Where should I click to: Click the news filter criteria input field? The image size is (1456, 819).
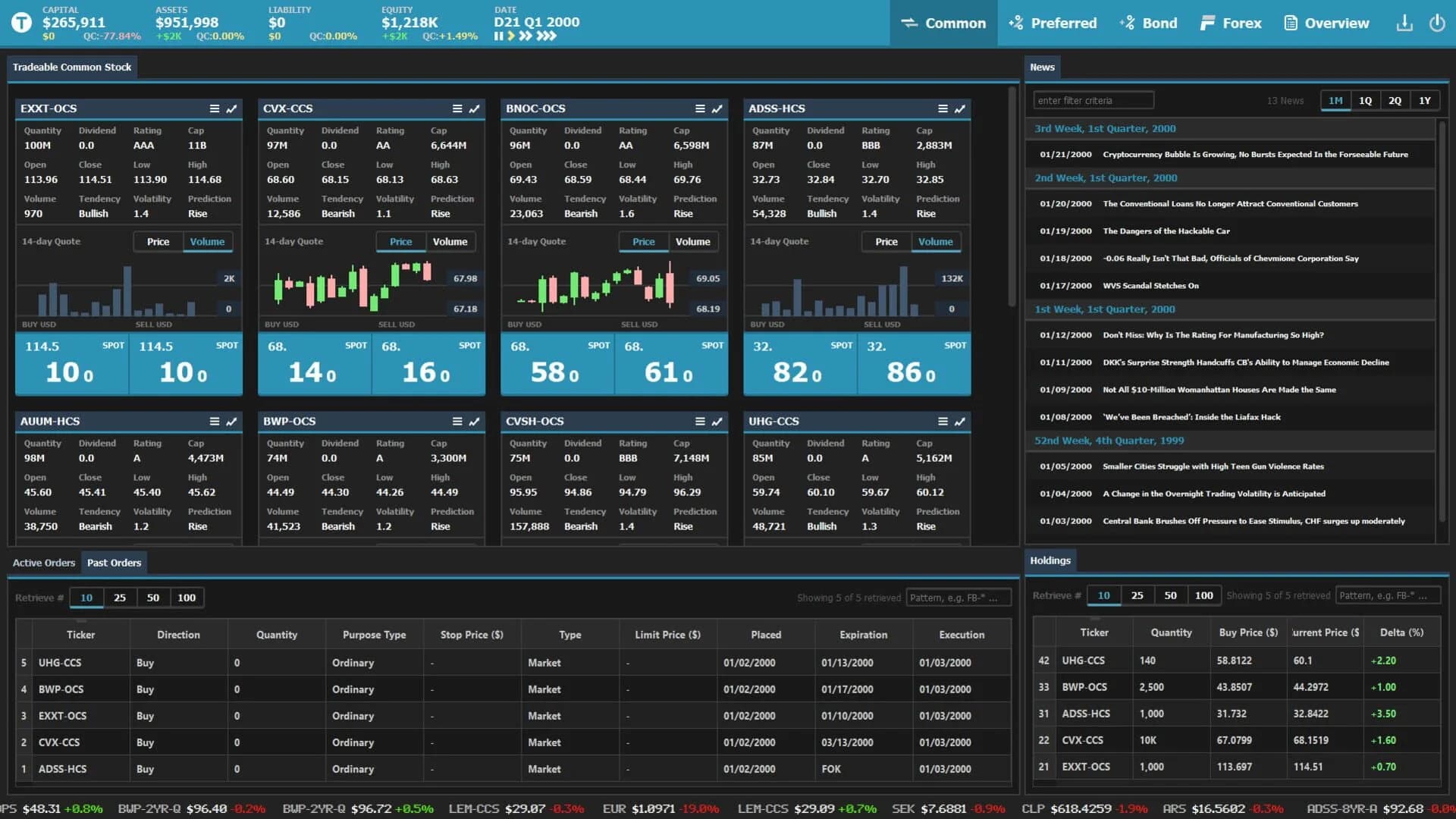tap(1094, 99)
